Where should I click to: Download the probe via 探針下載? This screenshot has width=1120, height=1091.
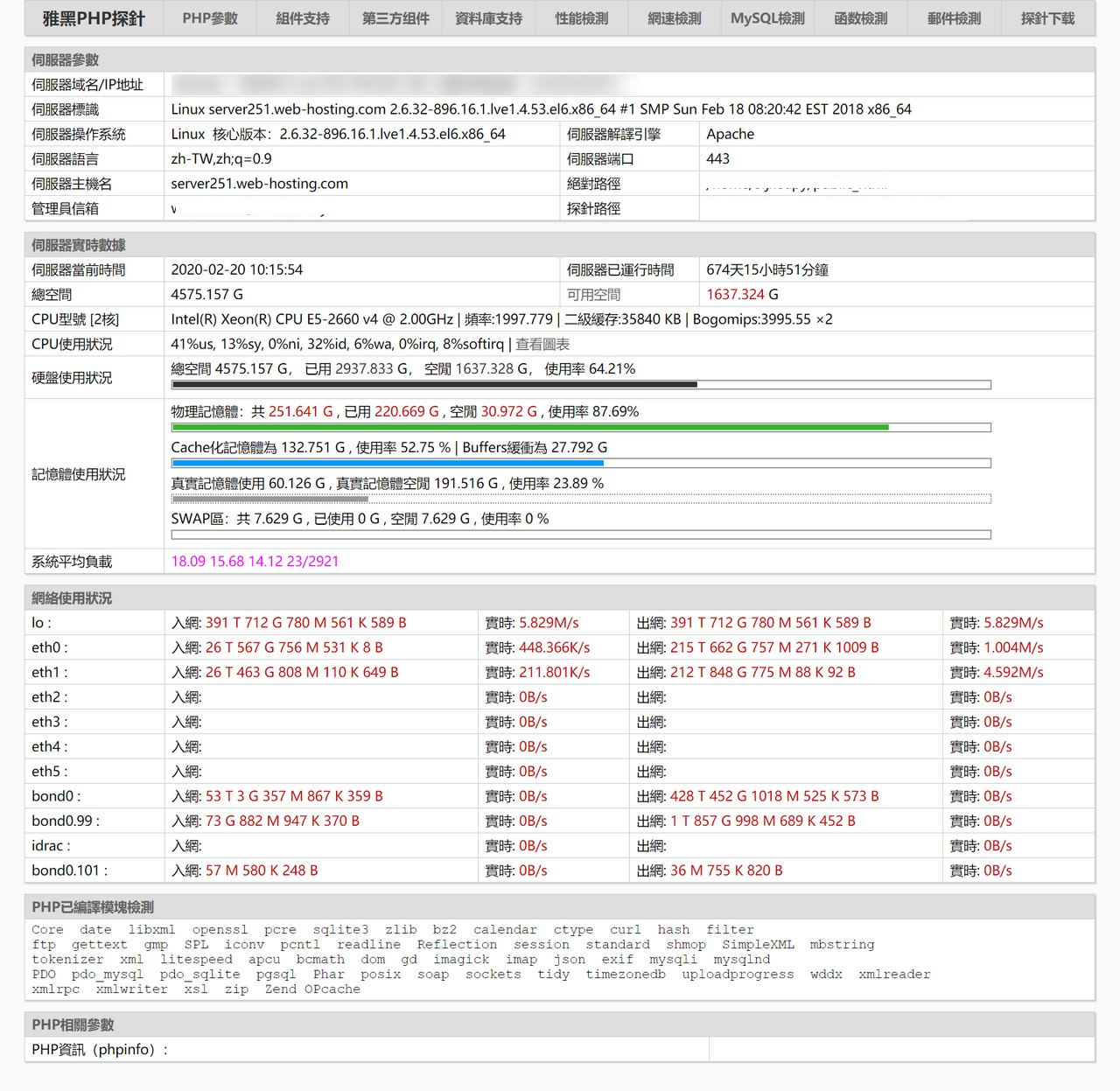[x=1049, y=17]
